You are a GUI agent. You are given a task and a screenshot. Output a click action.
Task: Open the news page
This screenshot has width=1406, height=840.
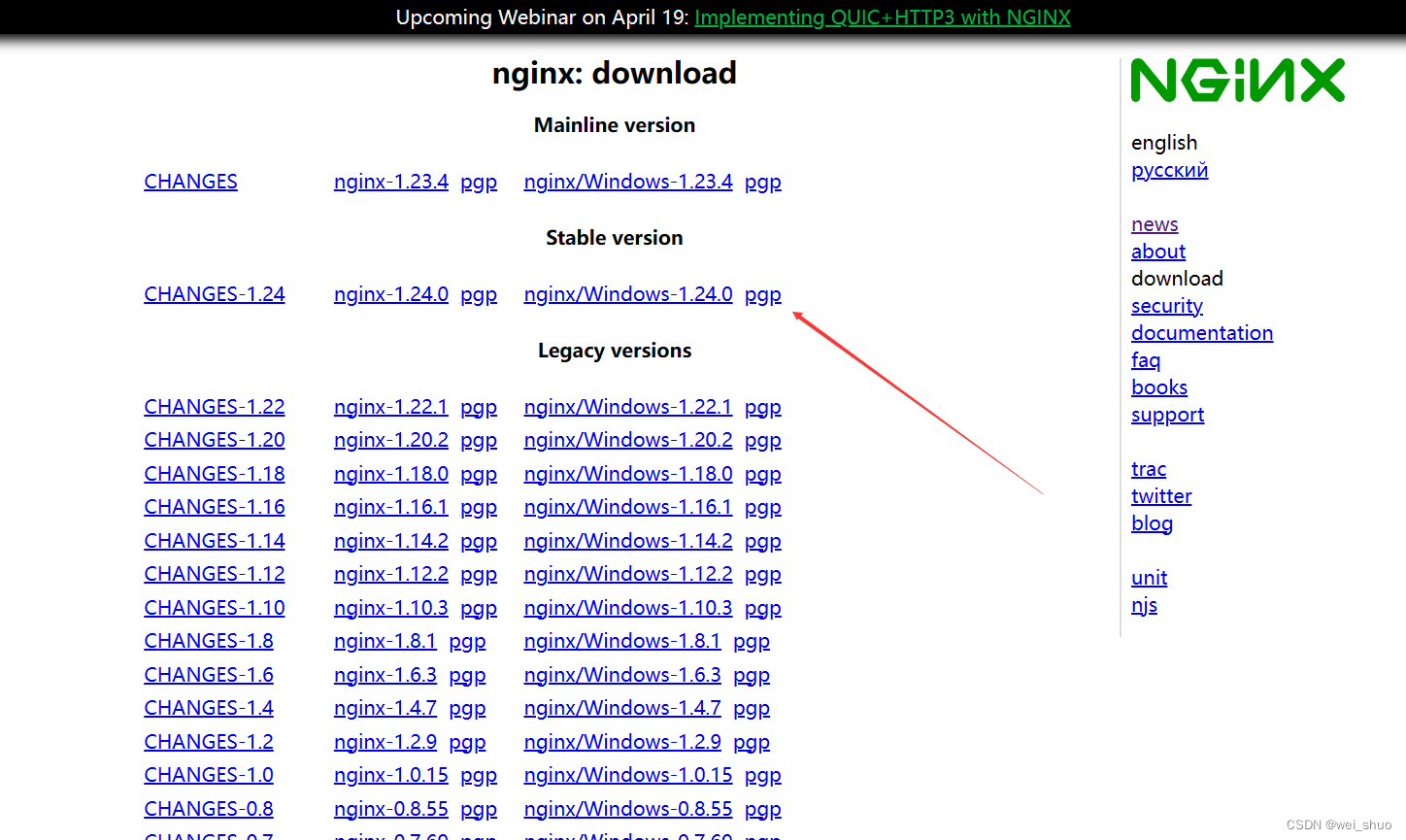[x=1155, y=224]
